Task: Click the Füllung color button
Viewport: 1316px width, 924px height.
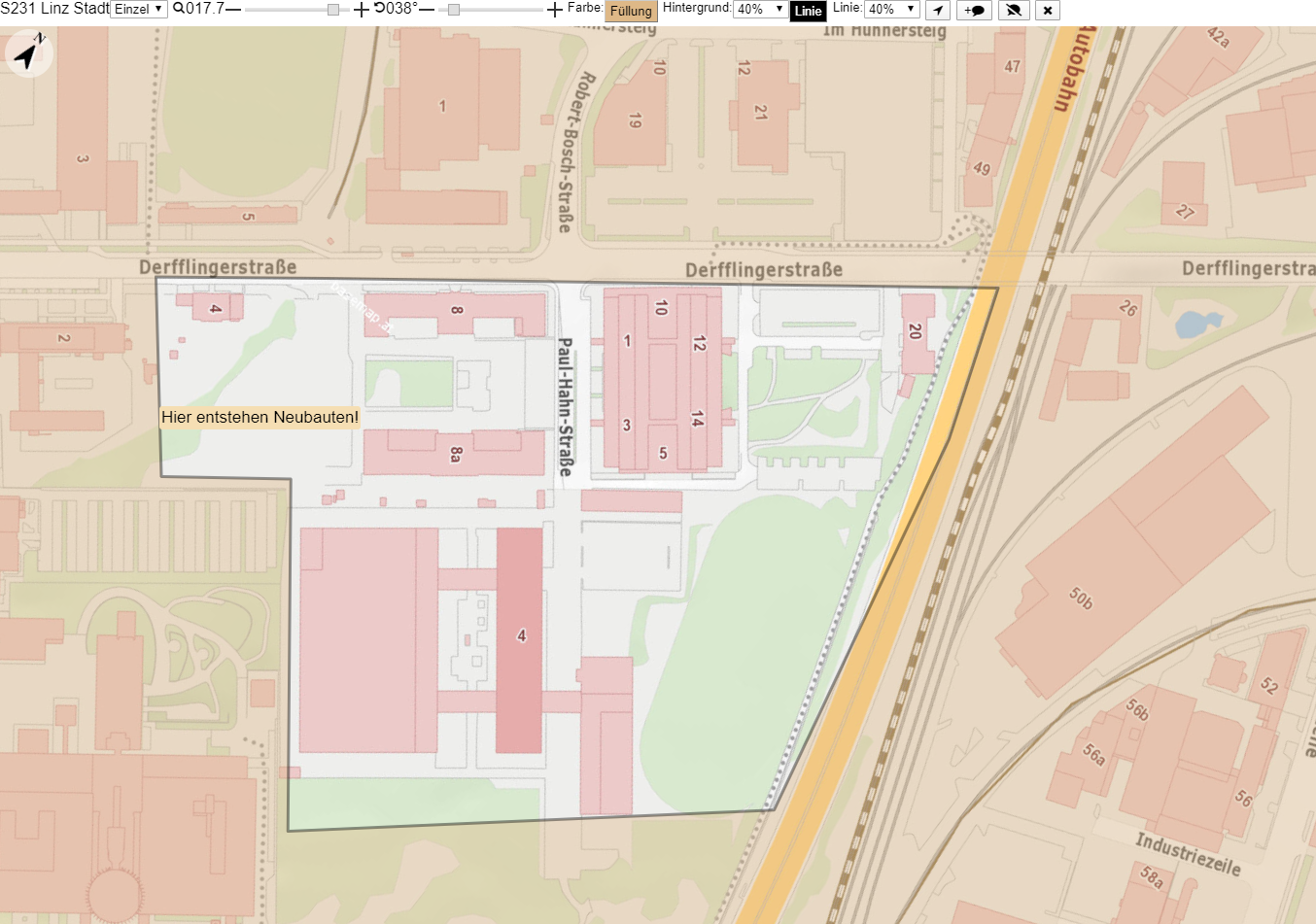Action: 631,12
